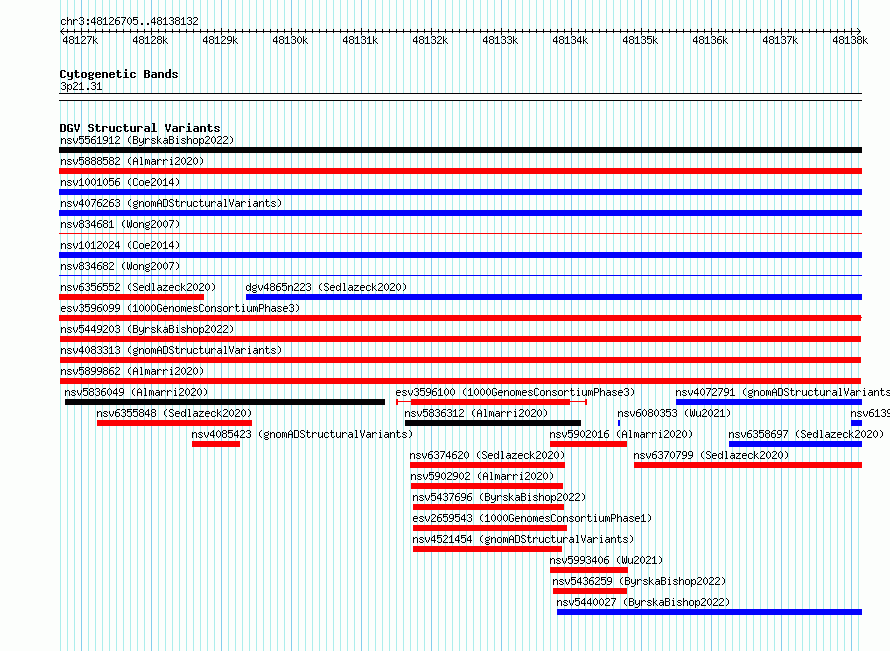Click nsv1012024 (Coe2014) label
Viewport: 890px width, 651px height.
pyautogui.click(x=120, y=245)
